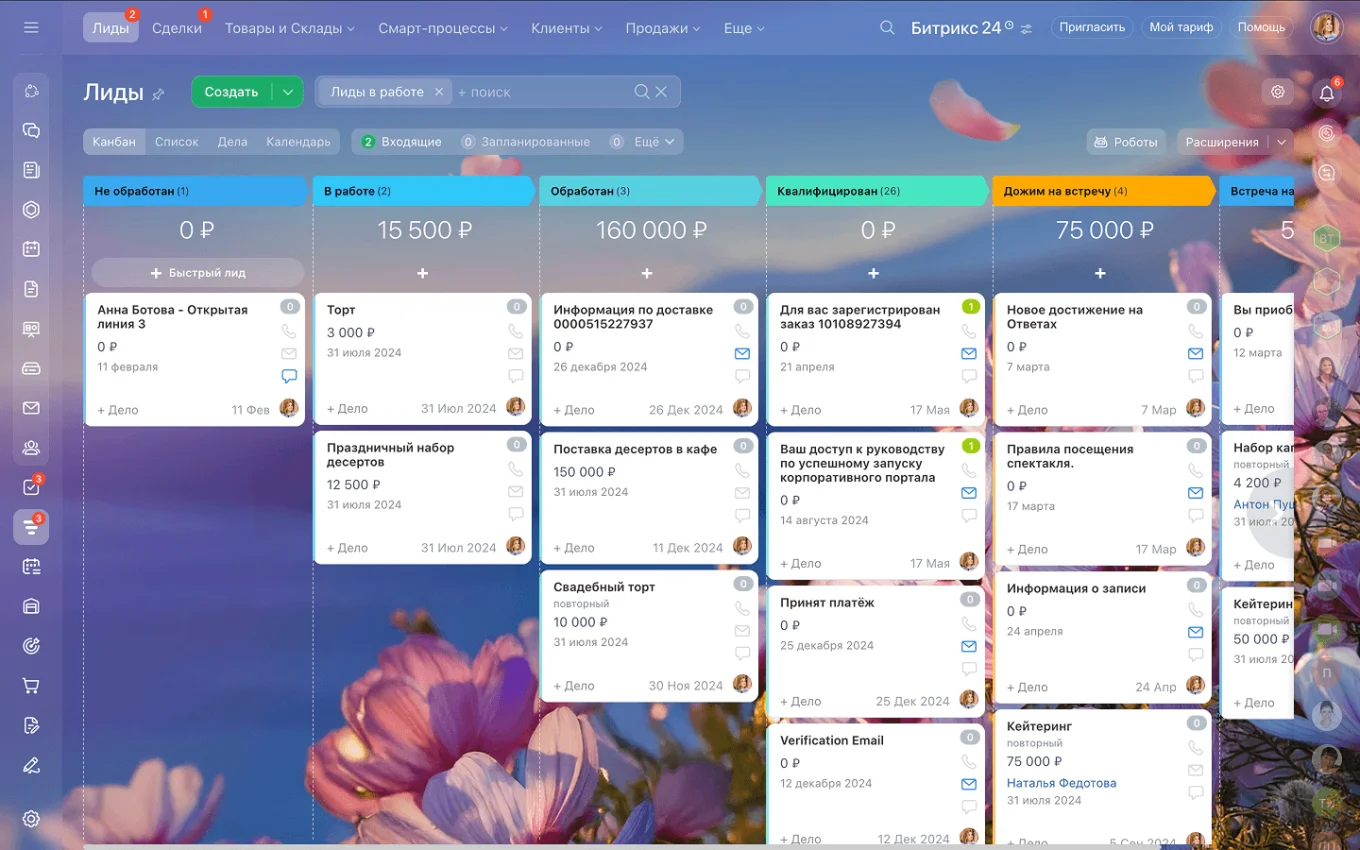Screen dimensions: 1360x850
Task: Click the search magnifier icon in top bar
Action: tap(887, 28)
